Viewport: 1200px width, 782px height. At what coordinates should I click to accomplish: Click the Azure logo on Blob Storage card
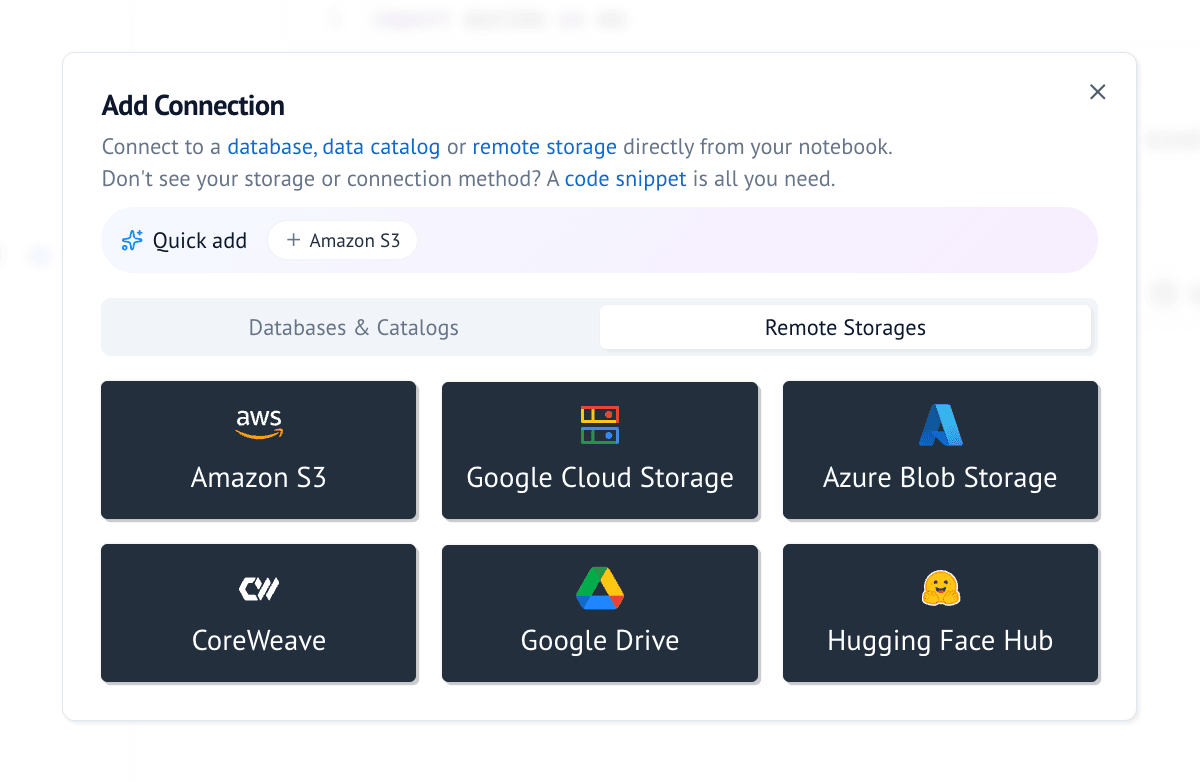click(x=940, y=425)
